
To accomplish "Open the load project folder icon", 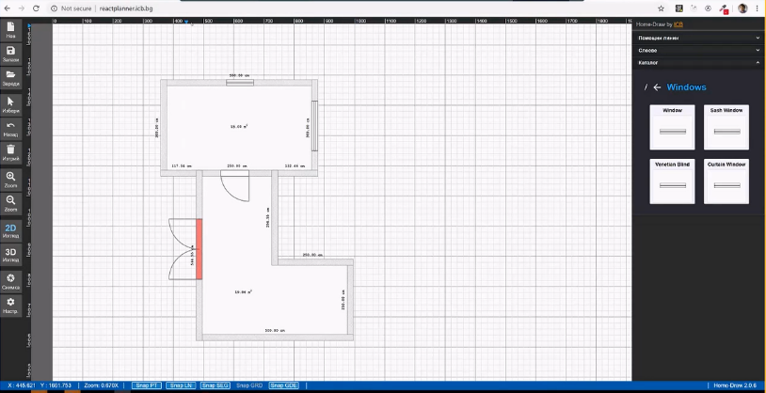I will click(11, 78).
